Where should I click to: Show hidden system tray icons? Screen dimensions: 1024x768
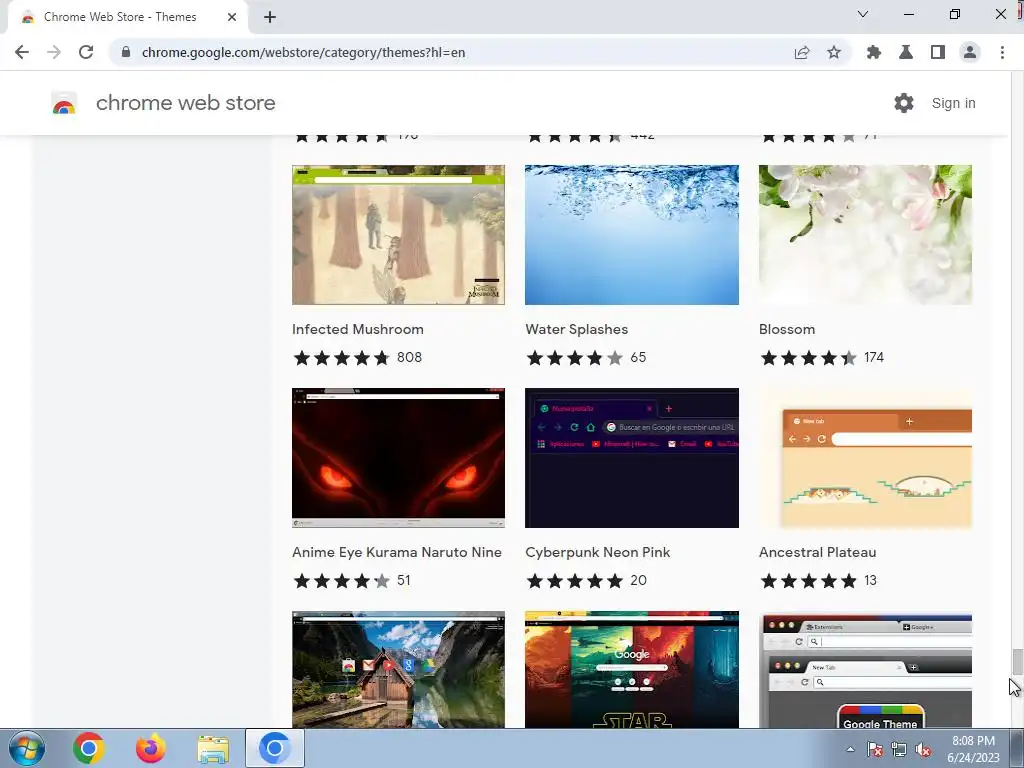pyautogui.click(x=850, y=749)
